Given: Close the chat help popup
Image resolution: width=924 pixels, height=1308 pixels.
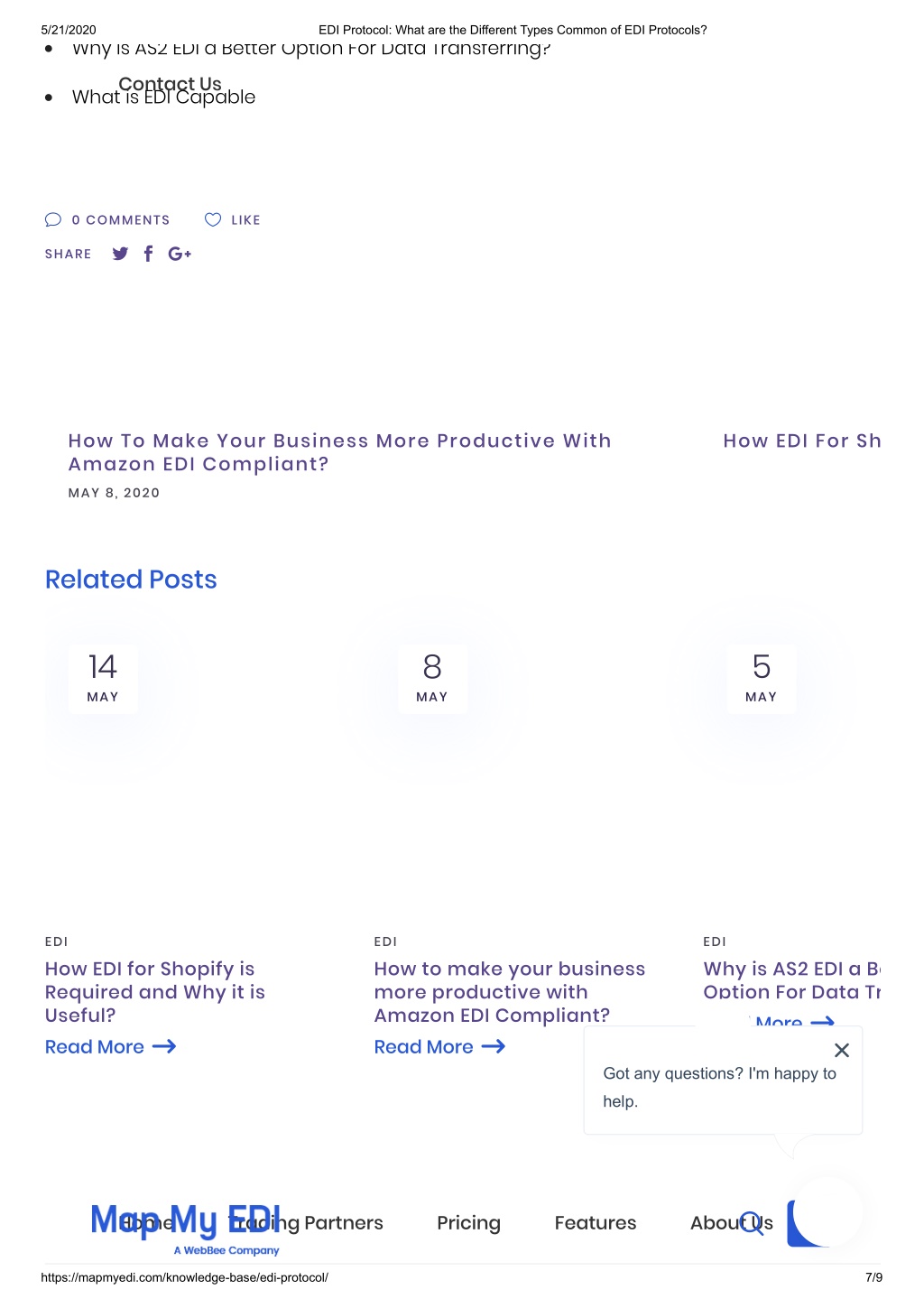Looking at the screenshot, I should coord(842,1050).
